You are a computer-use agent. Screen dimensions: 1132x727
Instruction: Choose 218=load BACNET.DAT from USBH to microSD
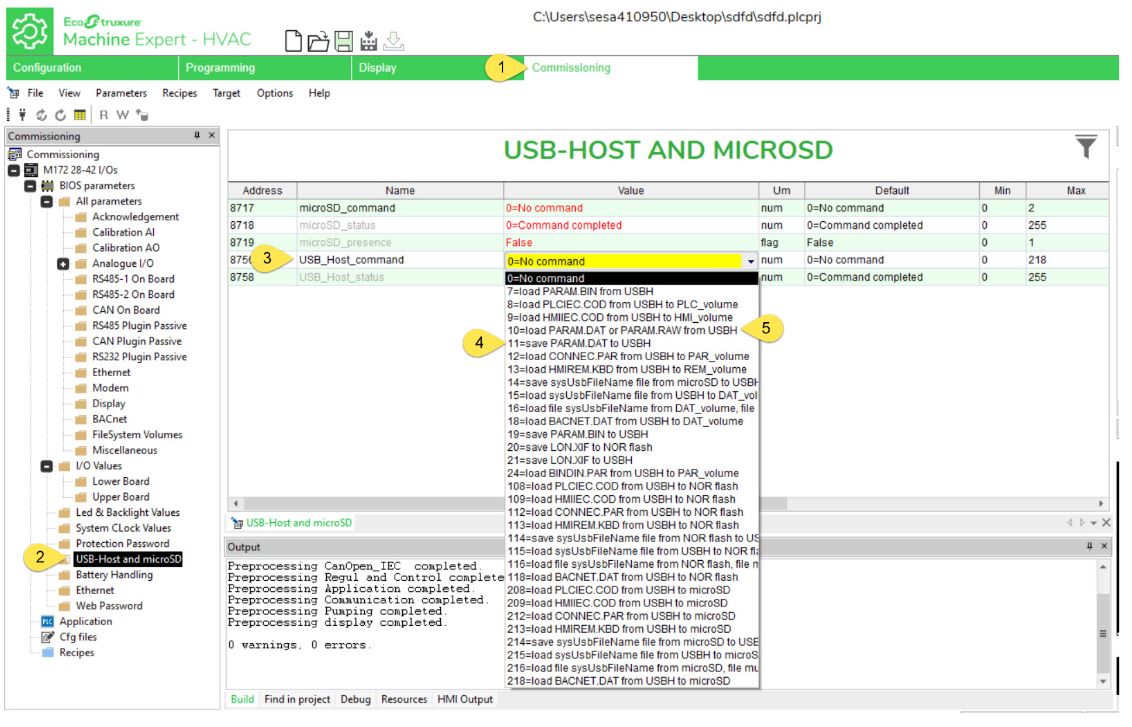click(x=632, y=682)
